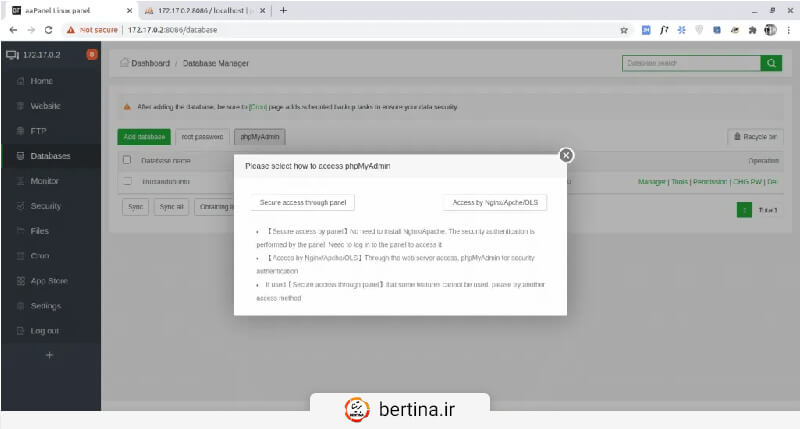Click the green page 1 pagination button
800x429 pixels.
coord(744,210)
